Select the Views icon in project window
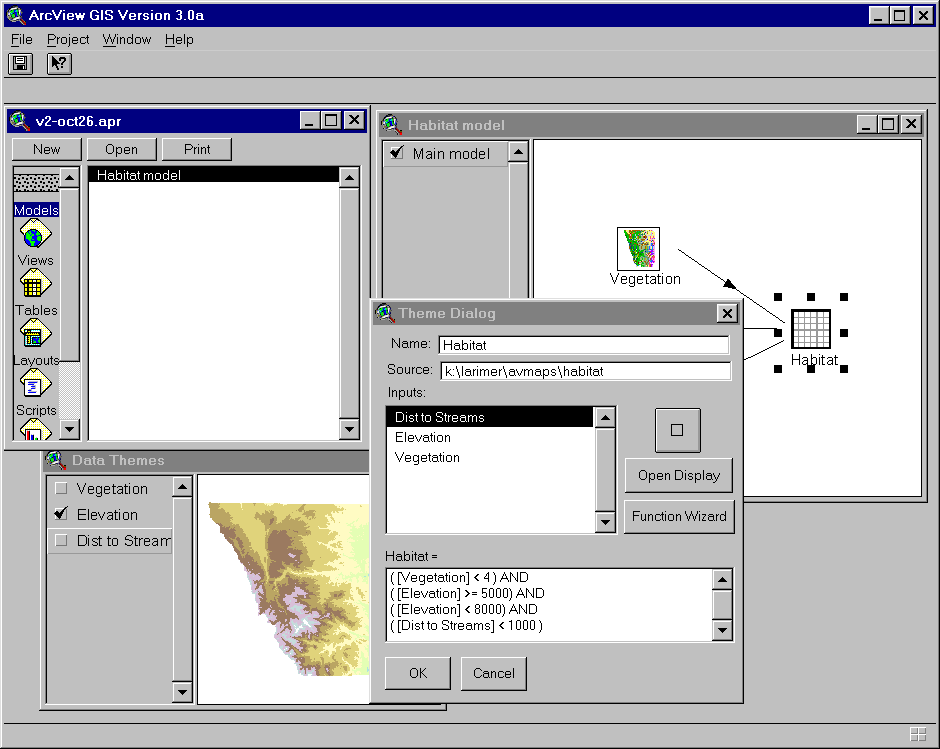 (36, 238)
